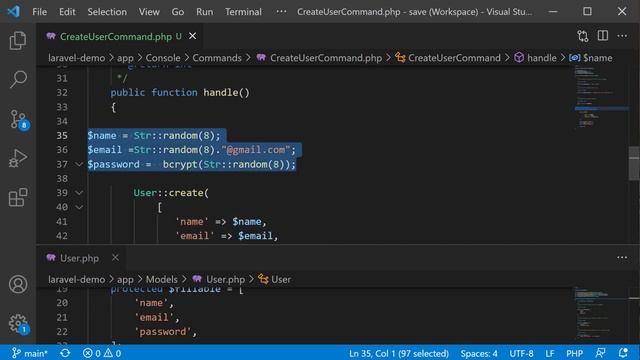The width and height of the screenshot is (640, 360).
Task: Click feedback icon in status bar
Action: tap(600, 353)
